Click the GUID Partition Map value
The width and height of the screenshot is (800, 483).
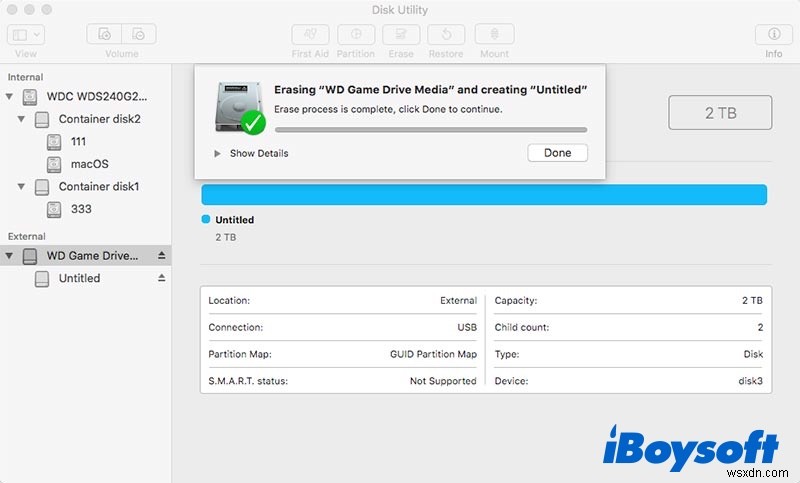433,354
